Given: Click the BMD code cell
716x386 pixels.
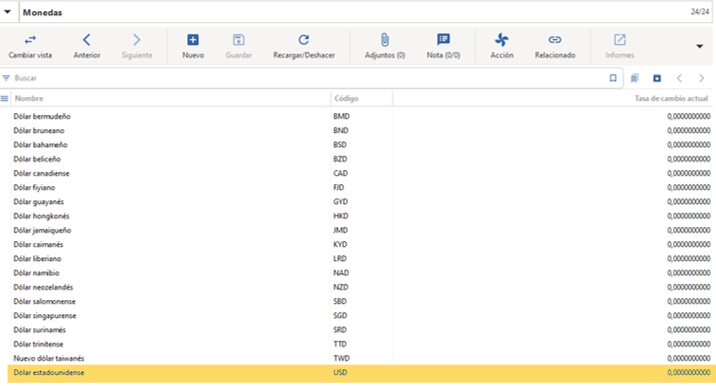Looking at the screenshot, I should 341,116.
